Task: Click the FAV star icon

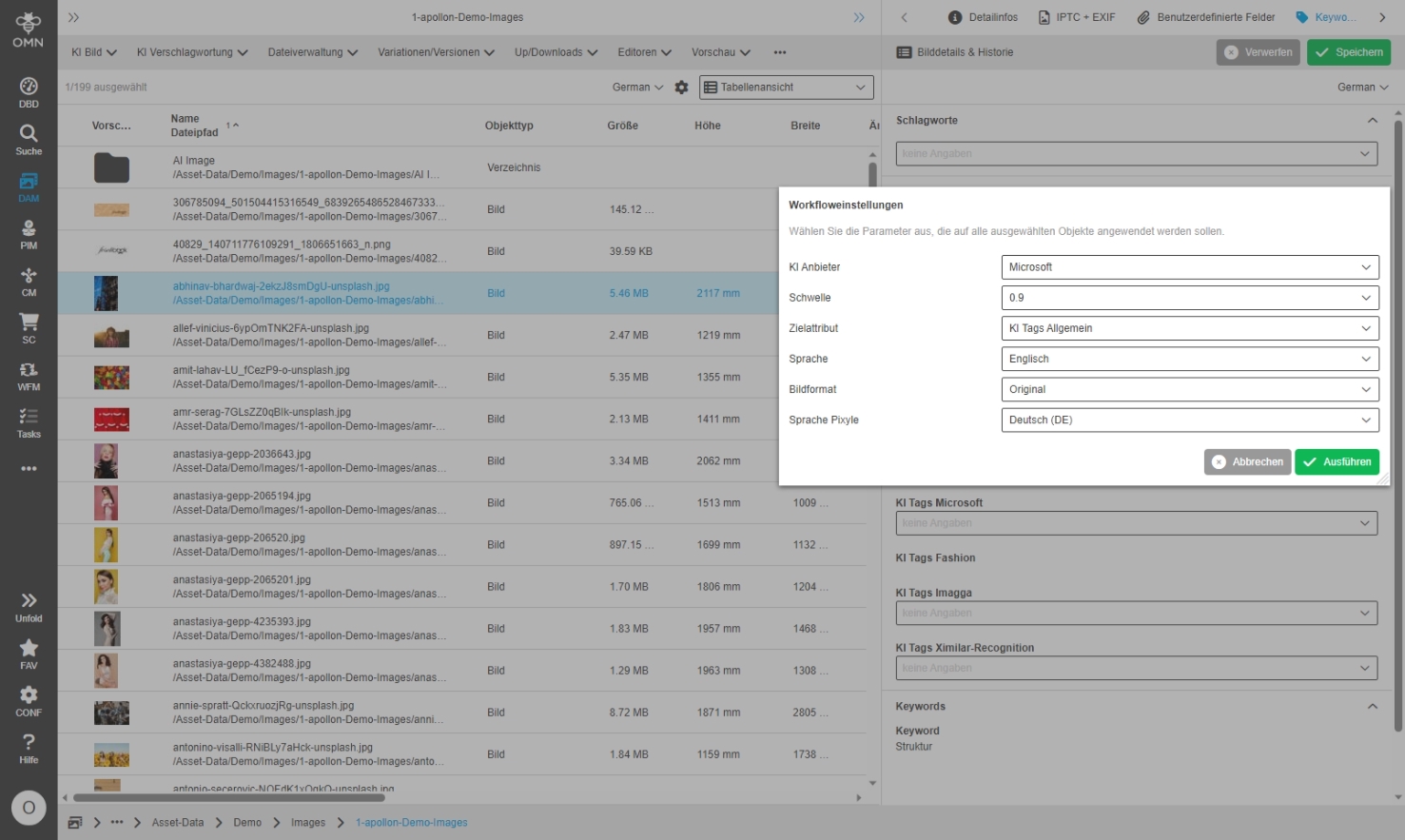Action: 29,649
